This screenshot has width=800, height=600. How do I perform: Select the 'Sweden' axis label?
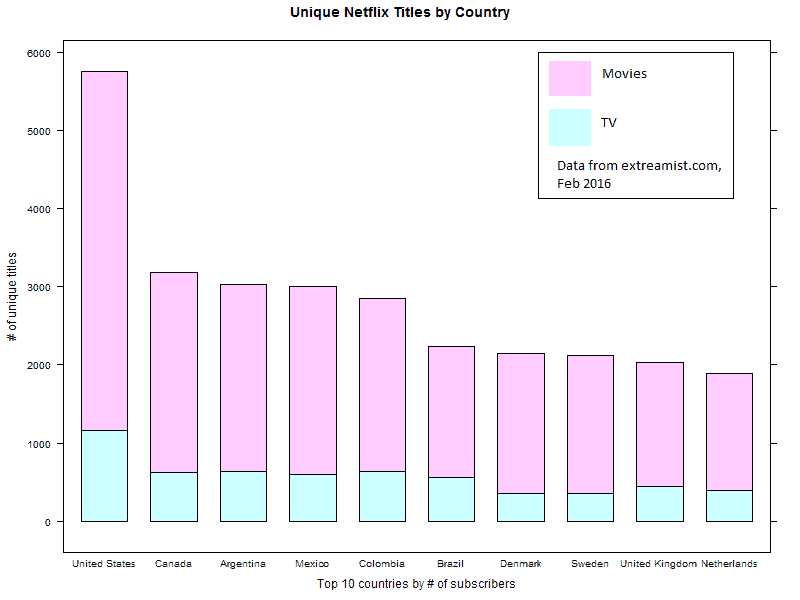(x=590, y=564)
